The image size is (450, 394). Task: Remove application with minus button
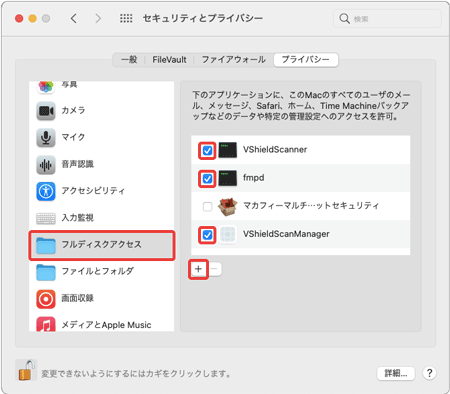pyautogui.click(x=214, y=269)
